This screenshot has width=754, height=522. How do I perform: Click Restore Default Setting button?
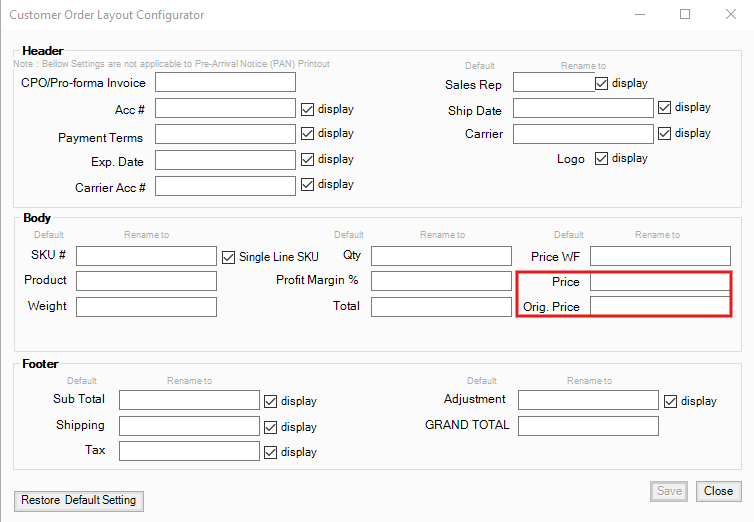click(x=79, y=500)
